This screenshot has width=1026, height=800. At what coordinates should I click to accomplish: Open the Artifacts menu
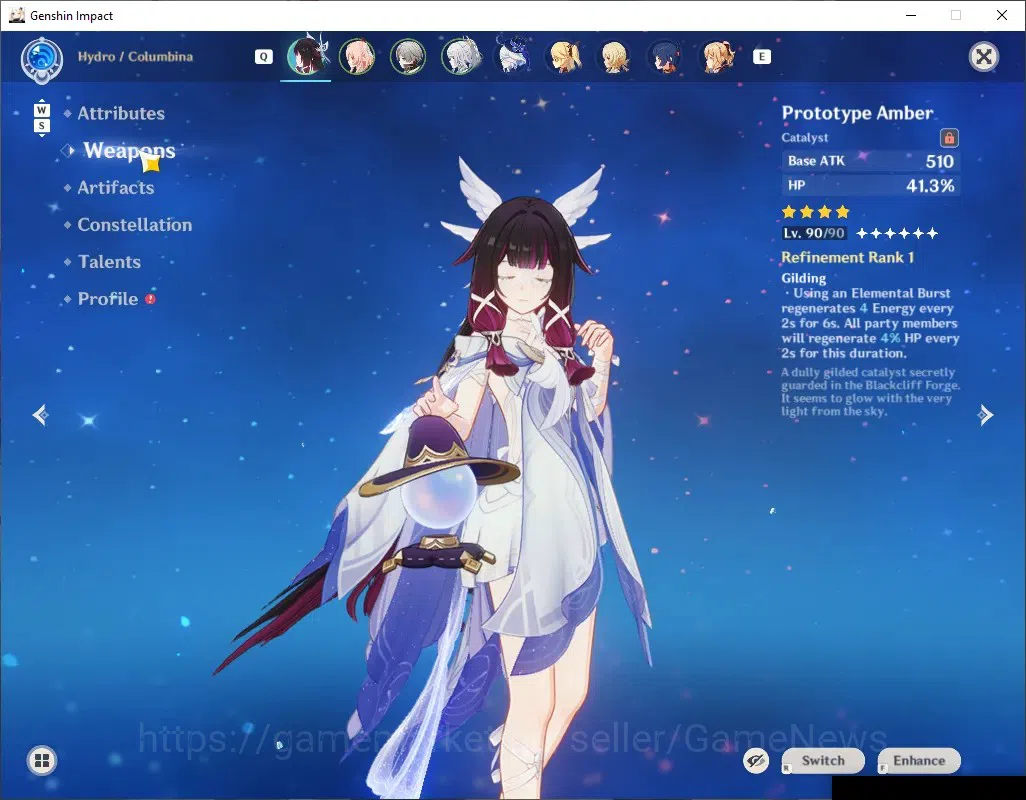[116, 188]
